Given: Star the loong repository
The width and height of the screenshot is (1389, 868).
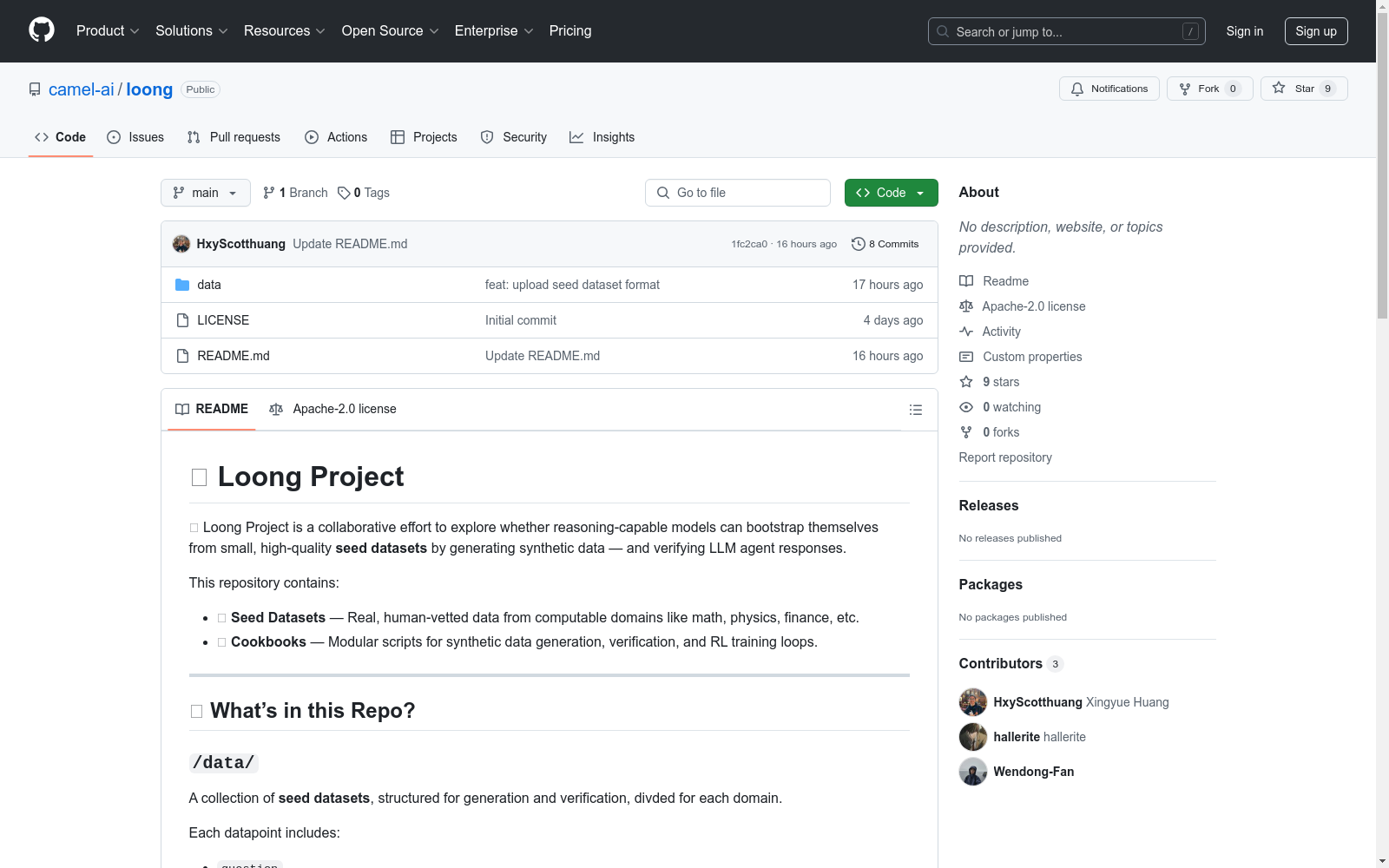Looking at the screenshot, I should (x=1304, y=89).
